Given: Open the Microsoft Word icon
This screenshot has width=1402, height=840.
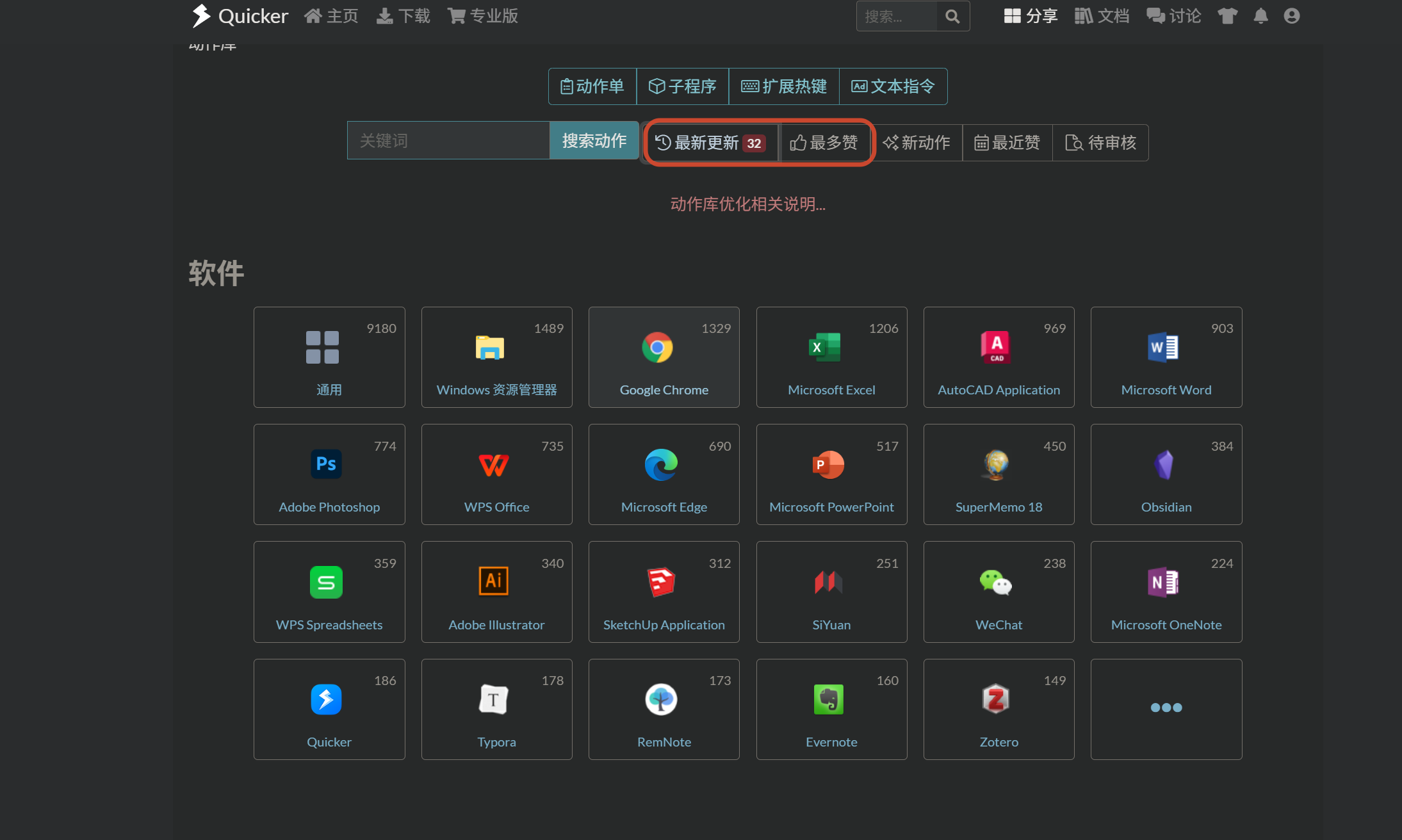Looking at the screenshot, I should click(1163, 348).
